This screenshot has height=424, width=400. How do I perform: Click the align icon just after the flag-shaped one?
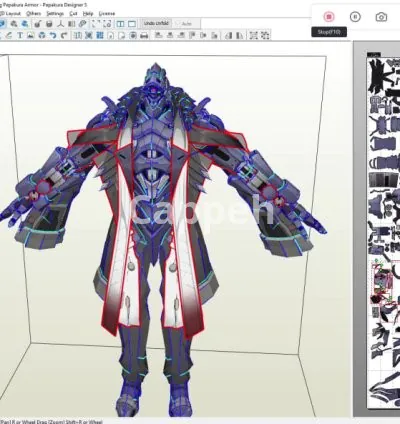[204, 35]
